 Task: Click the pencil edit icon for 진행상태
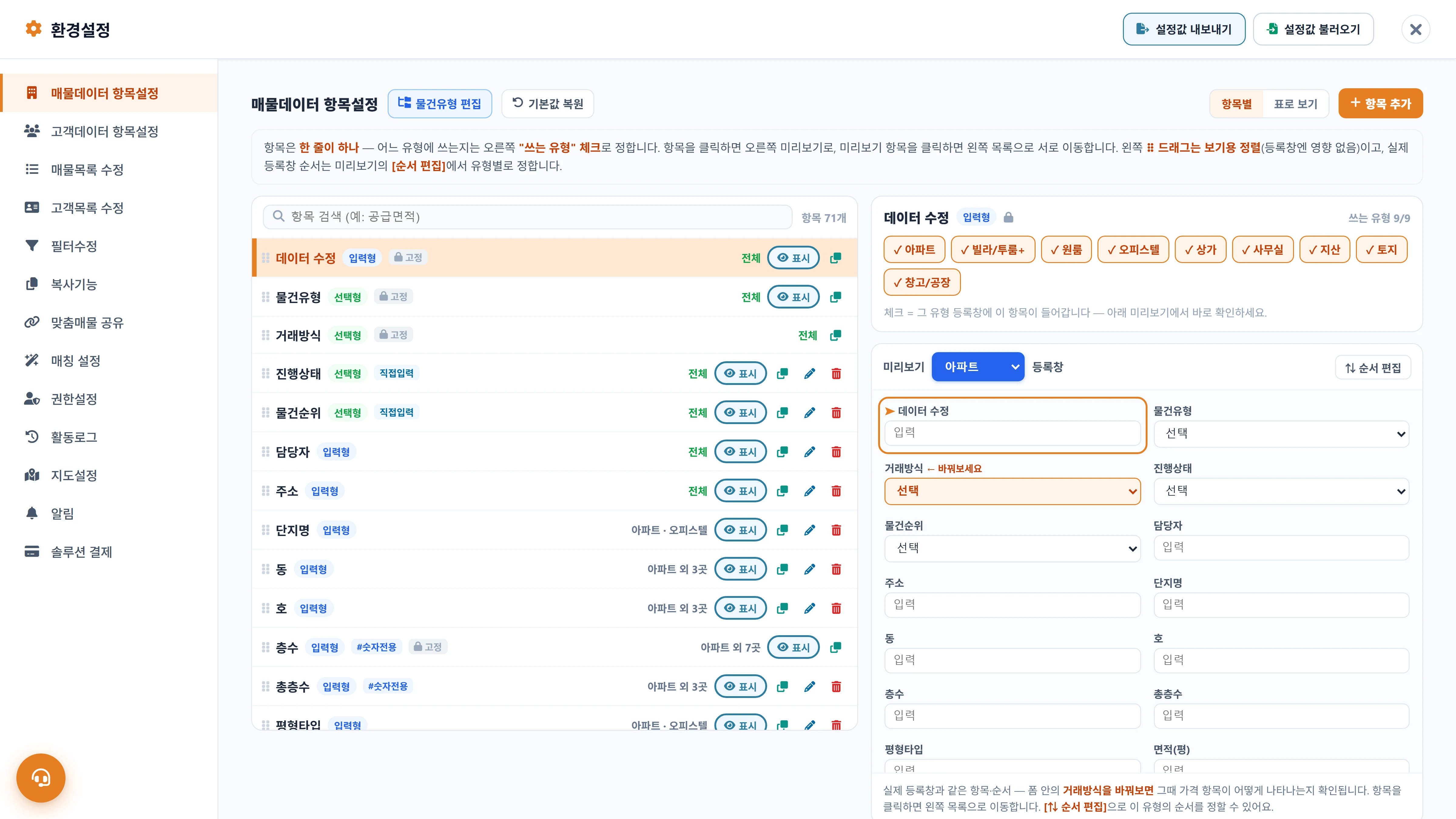[x=809, y=374]
